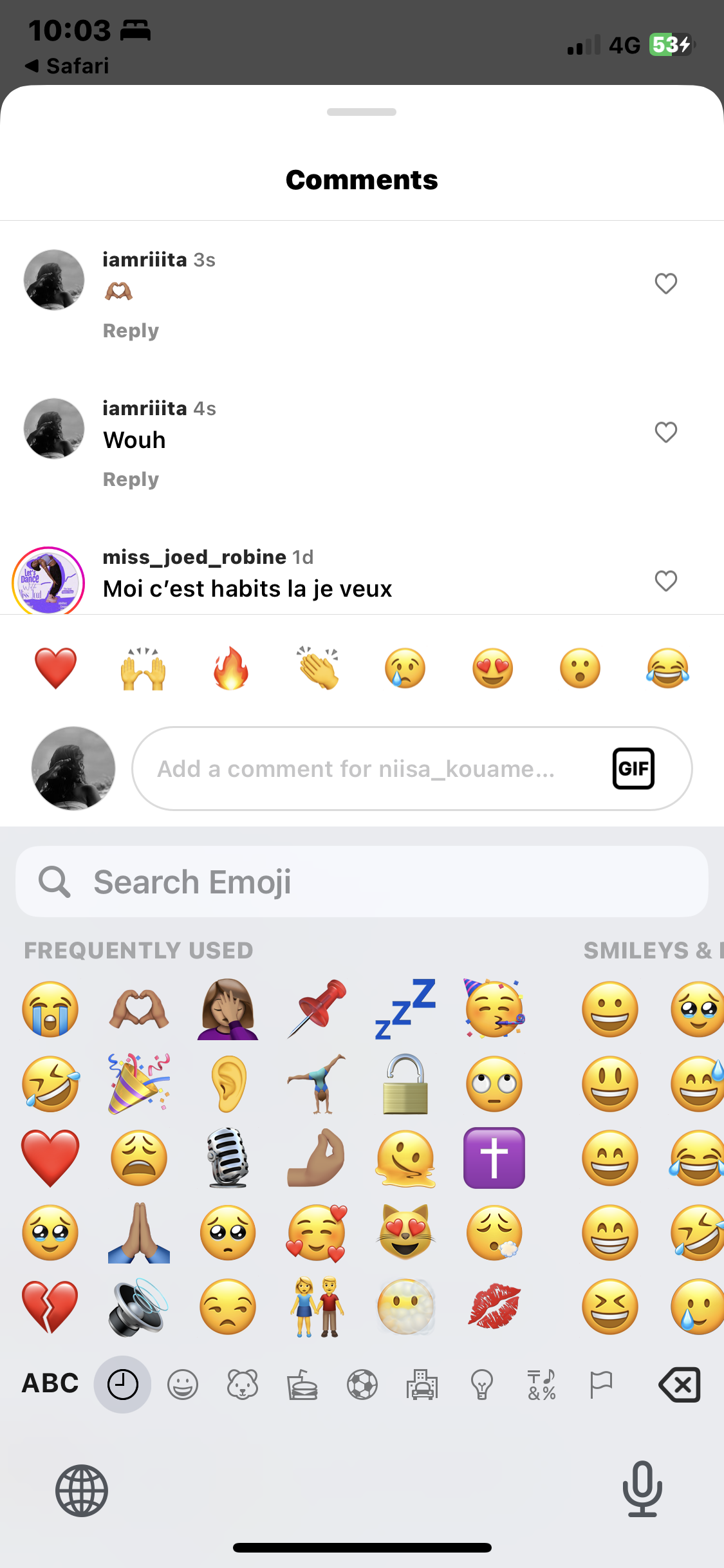
Task: Reply to the heart-hands emoji comment
Action: 131,330
